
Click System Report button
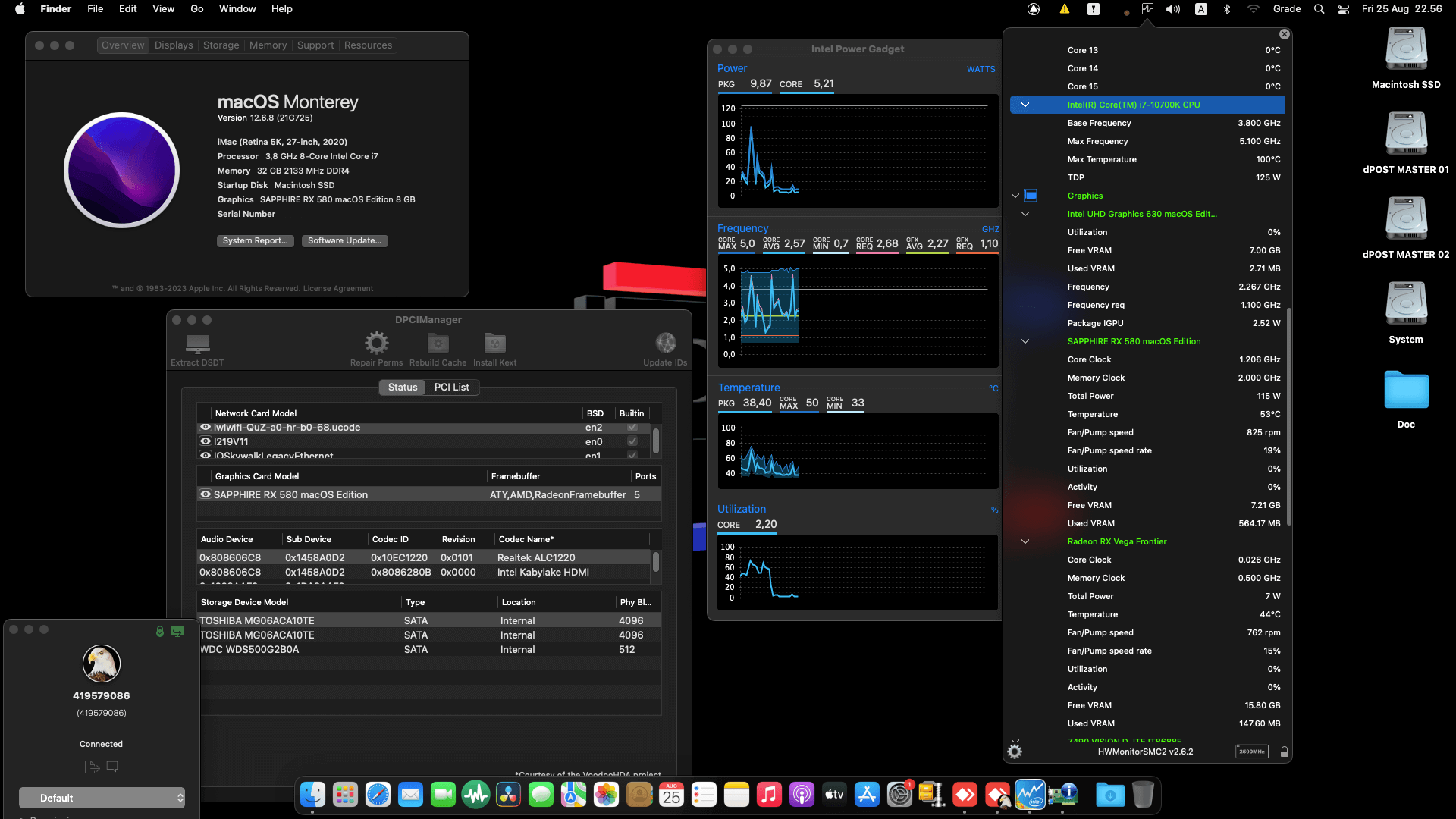[x=255, y=240]
